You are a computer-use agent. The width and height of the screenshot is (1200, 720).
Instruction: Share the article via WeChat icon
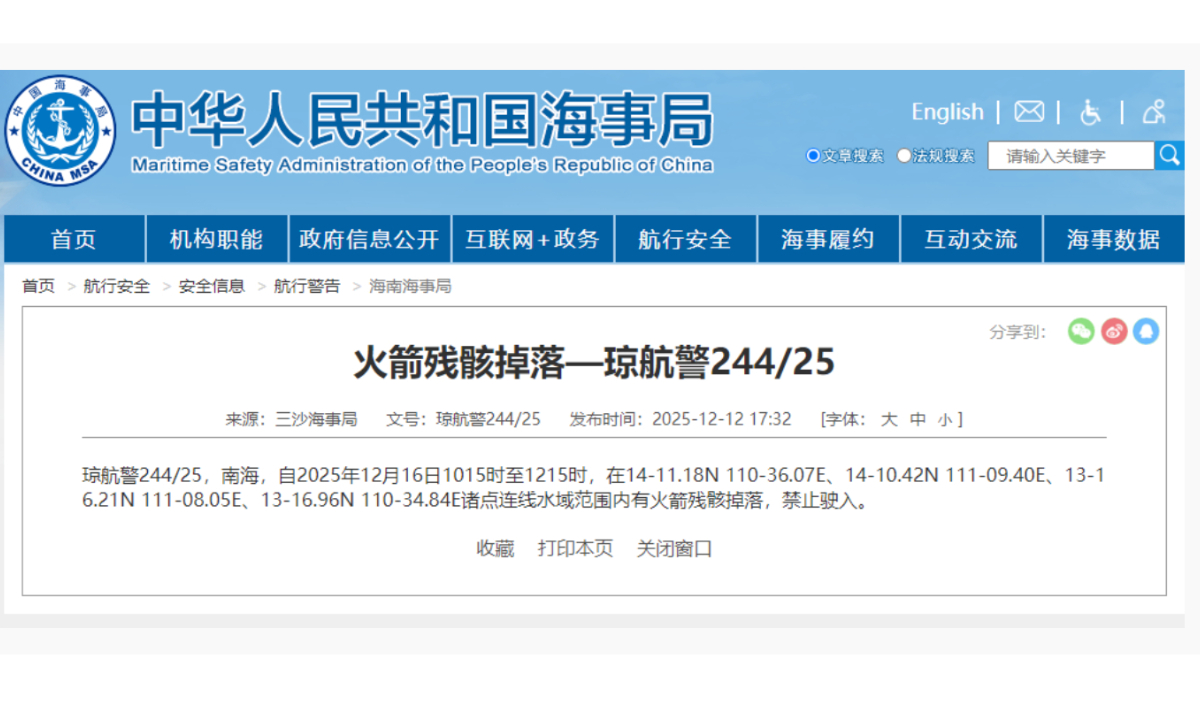click(1081, 331)
